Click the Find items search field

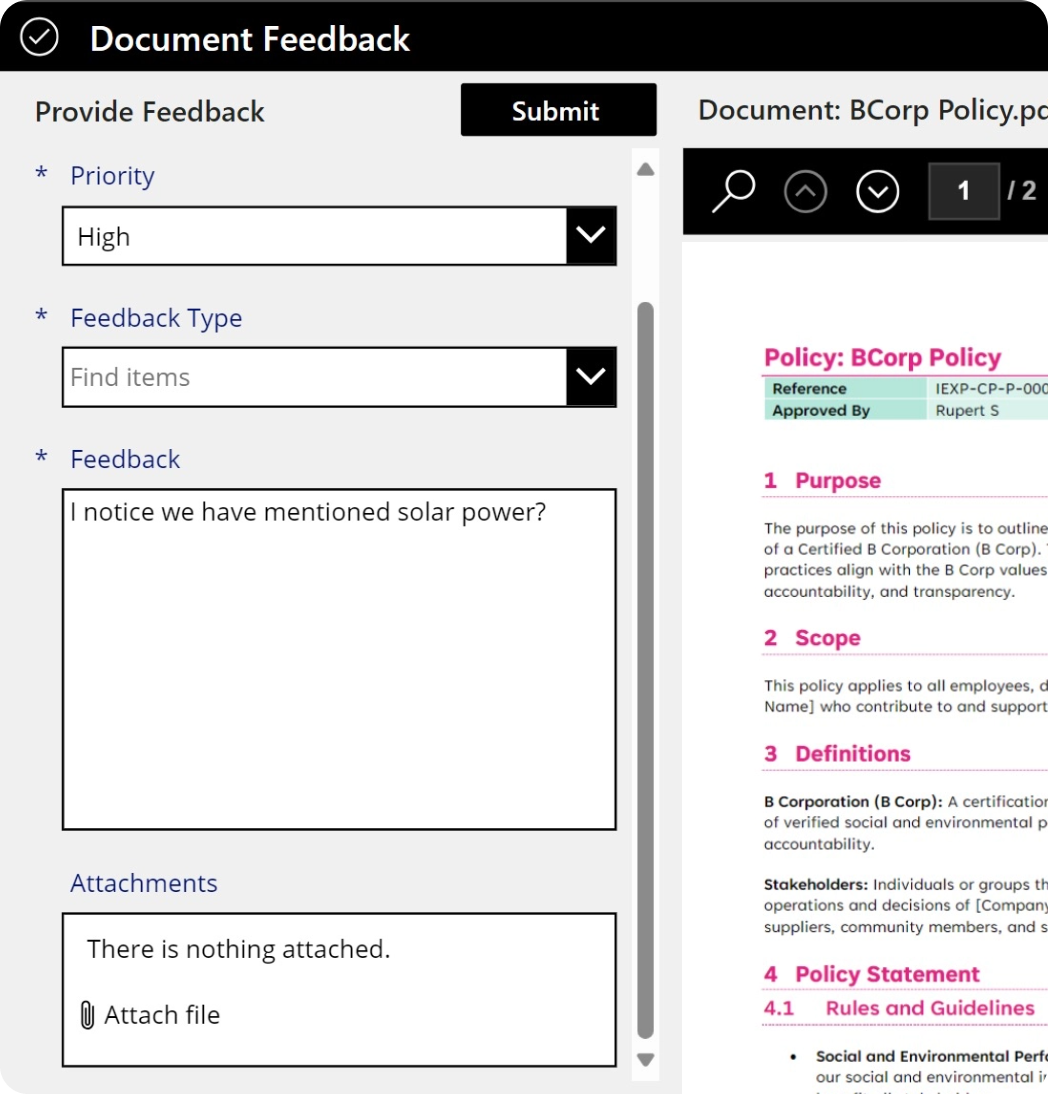(x=315, y=377)
